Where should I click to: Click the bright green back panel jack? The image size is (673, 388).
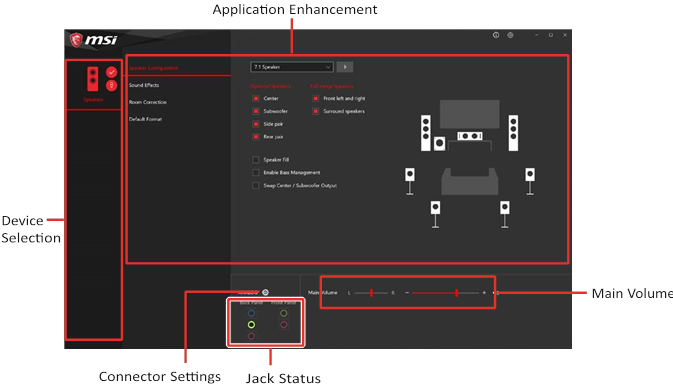[x=252, y=325]
